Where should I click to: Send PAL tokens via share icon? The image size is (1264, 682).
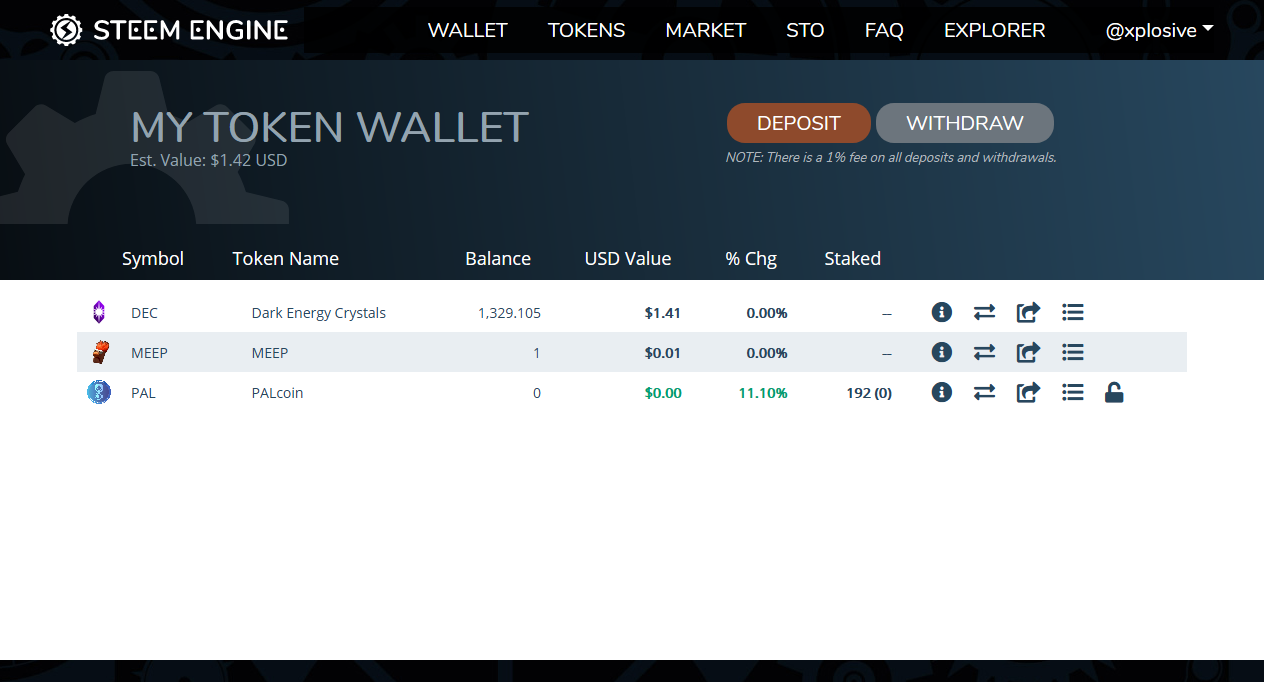coord(1028,392)
